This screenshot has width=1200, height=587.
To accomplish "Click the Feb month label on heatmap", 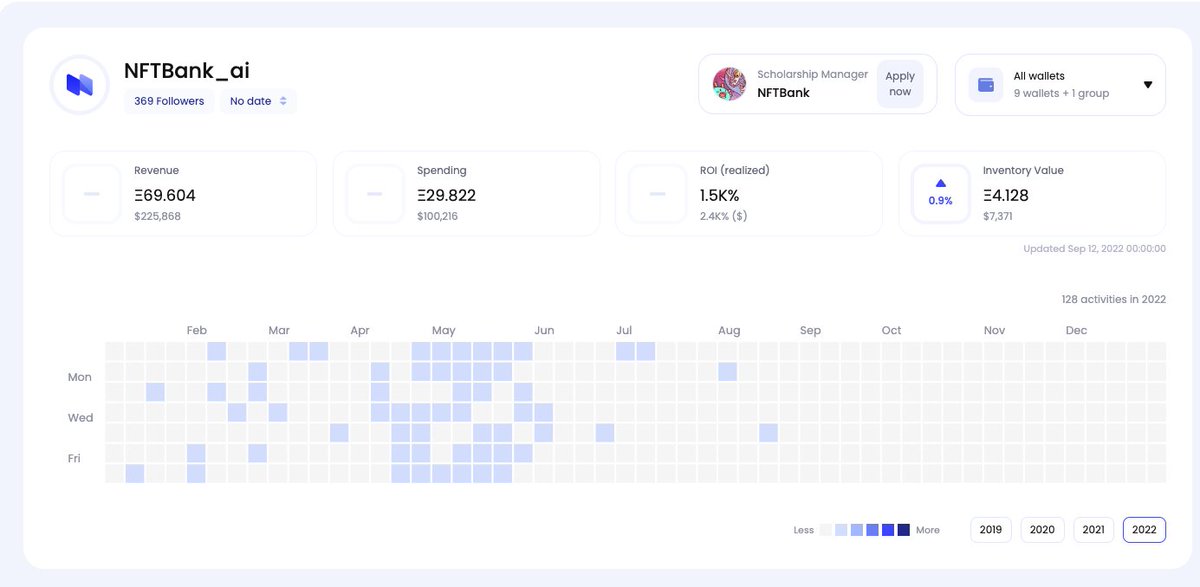I will 197,330.
